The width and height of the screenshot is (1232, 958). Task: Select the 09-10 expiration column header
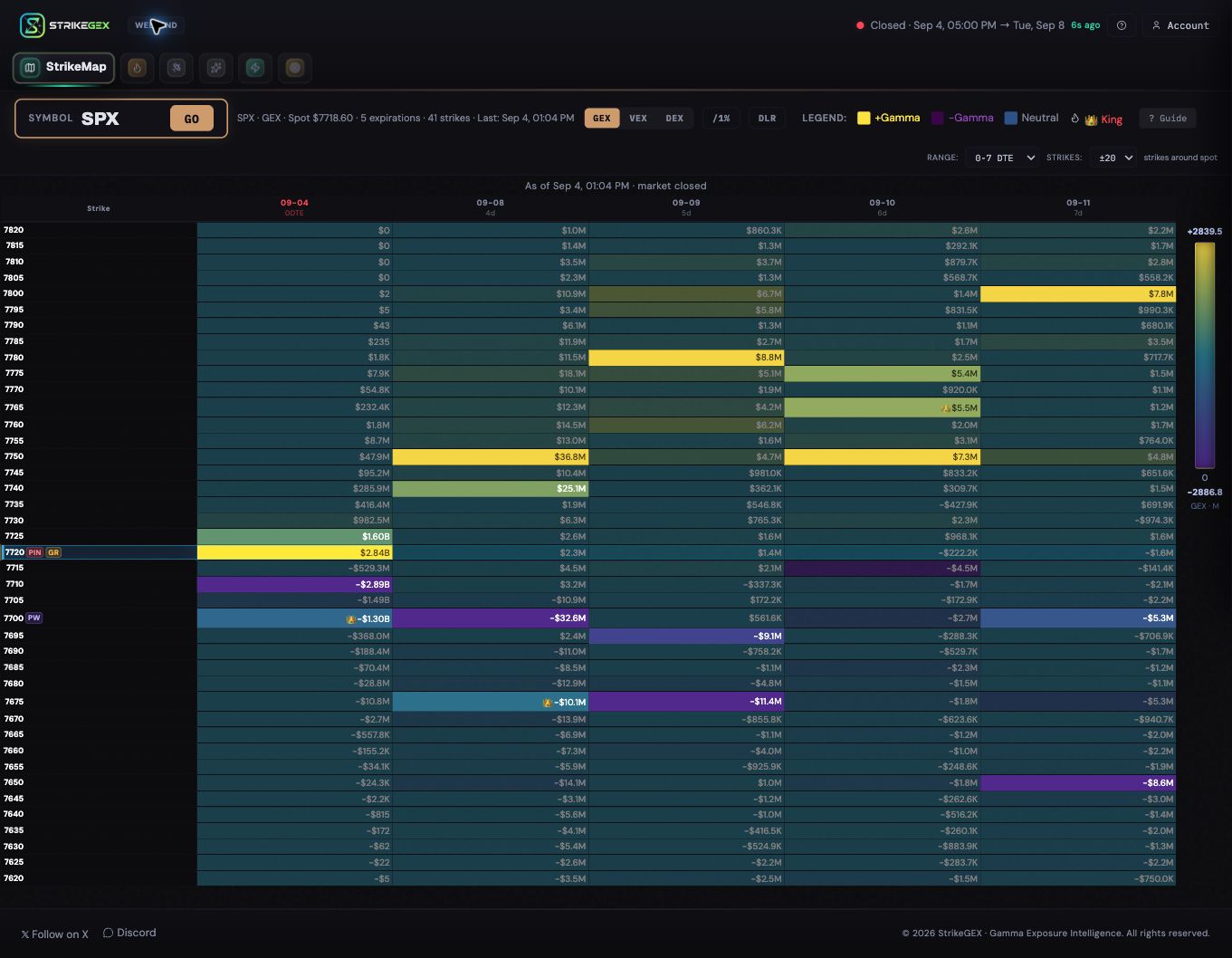coord(882,207)
